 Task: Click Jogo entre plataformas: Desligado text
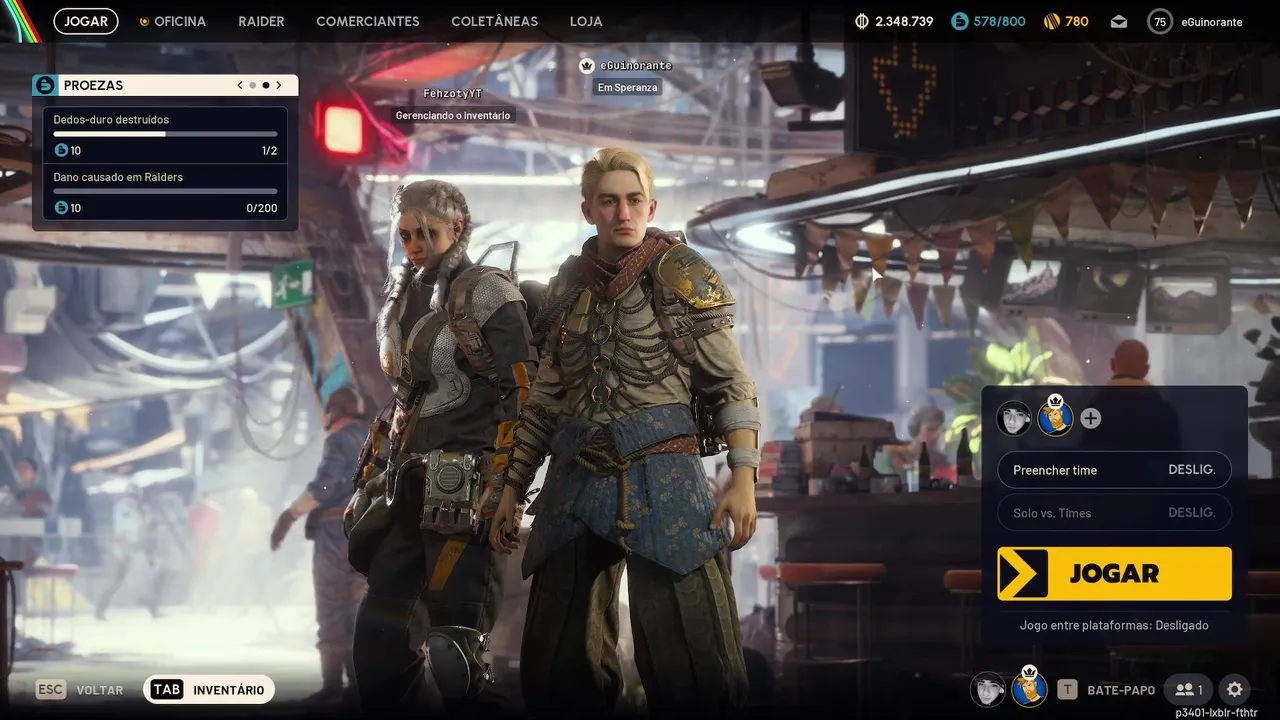tap(1114, 625)
